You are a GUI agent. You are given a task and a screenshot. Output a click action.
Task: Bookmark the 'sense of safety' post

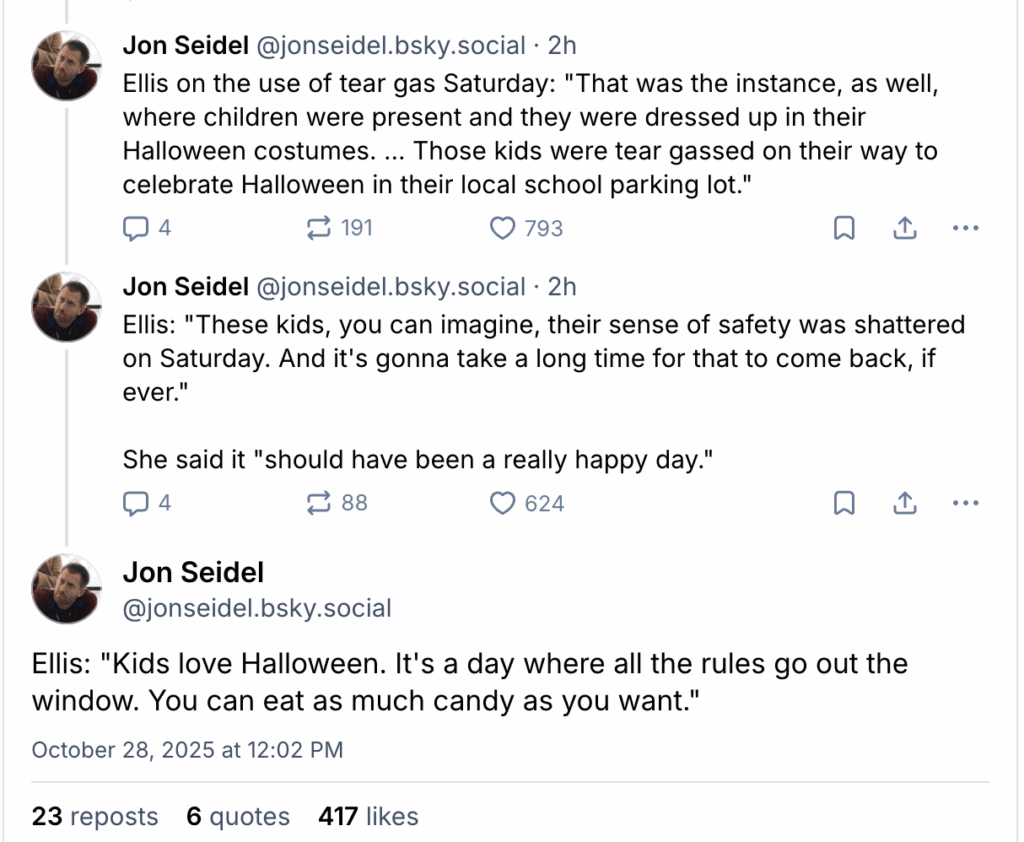pos(844,504)
